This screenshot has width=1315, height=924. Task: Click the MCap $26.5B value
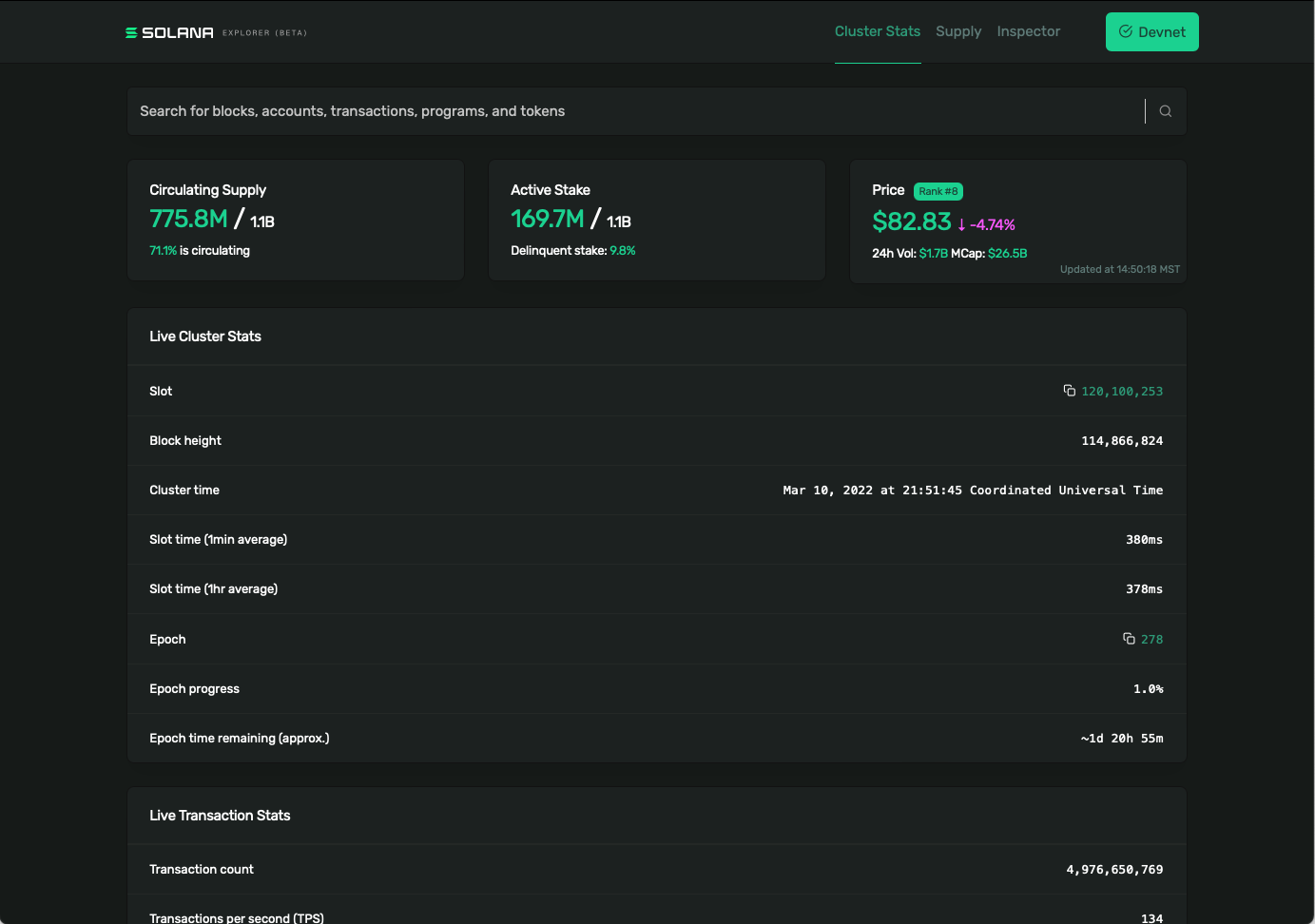(1008, 253)
